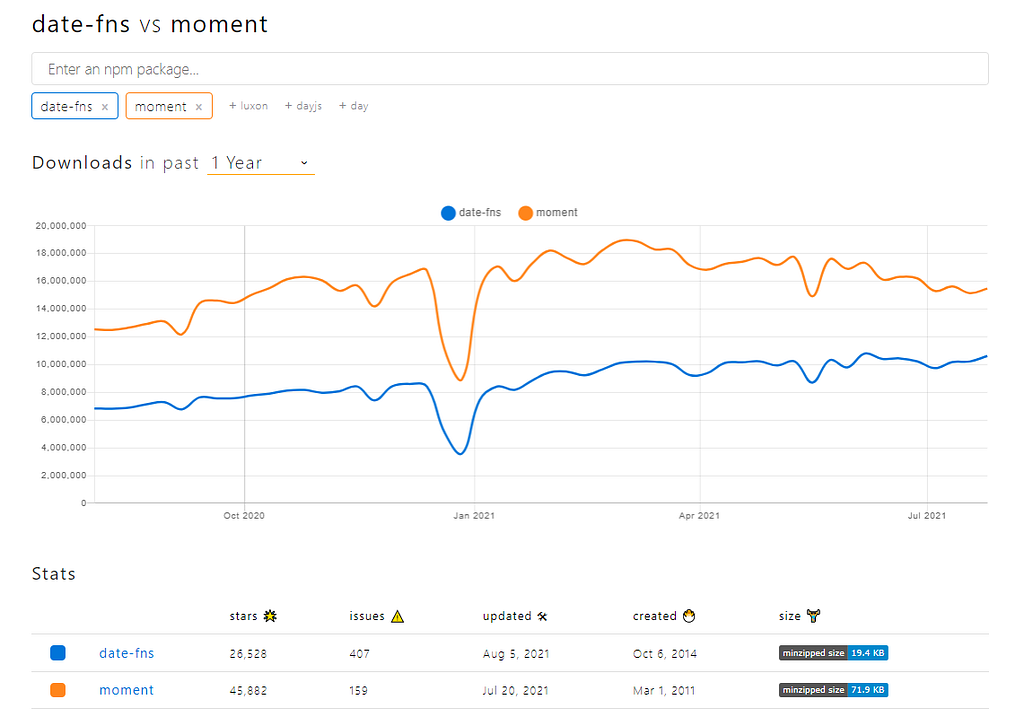Open the 1 Year time range dropdown
The width and height of the screenshot is (1024, 725).
point(261,163)
